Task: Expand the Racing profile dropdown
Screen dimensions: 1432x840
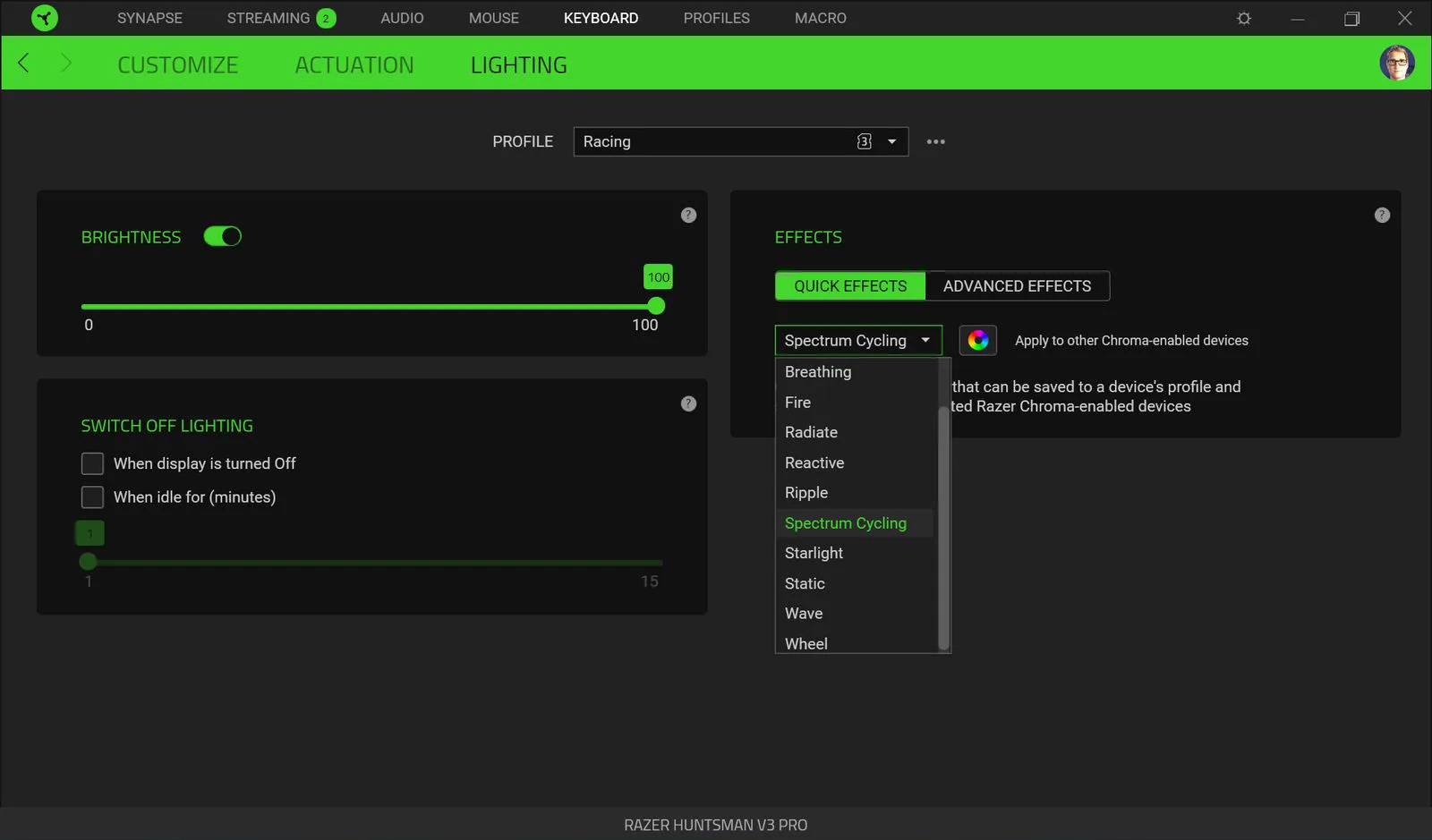Action: (891, 141)
